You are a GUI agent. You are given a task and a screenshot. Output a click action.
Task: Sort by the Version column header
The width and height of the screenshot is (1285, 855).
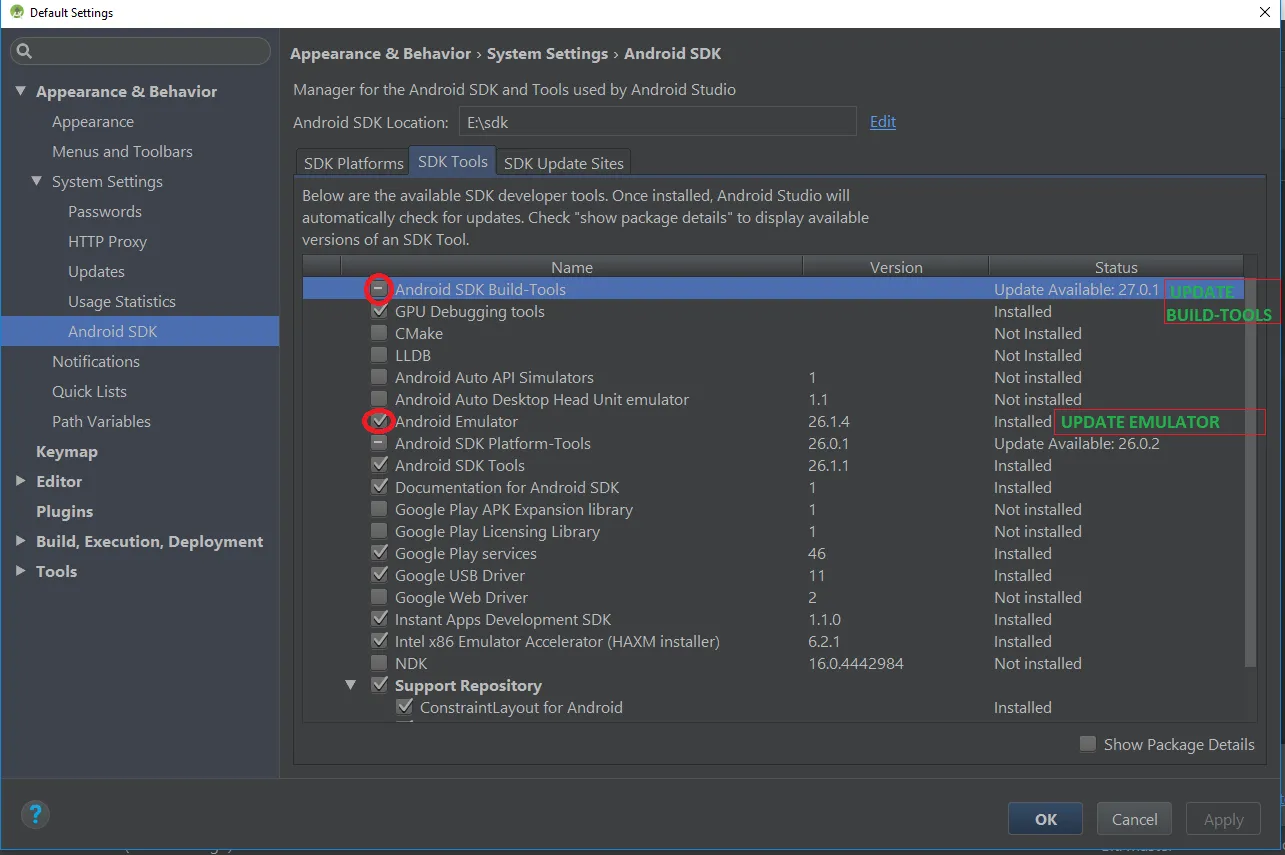896,267
